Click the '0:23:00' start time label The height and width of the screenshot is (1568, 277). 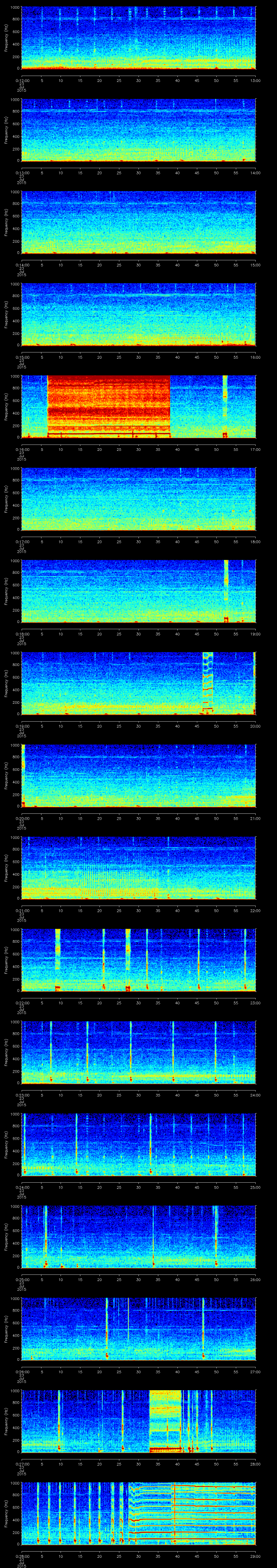click(x=22, y=1095)
